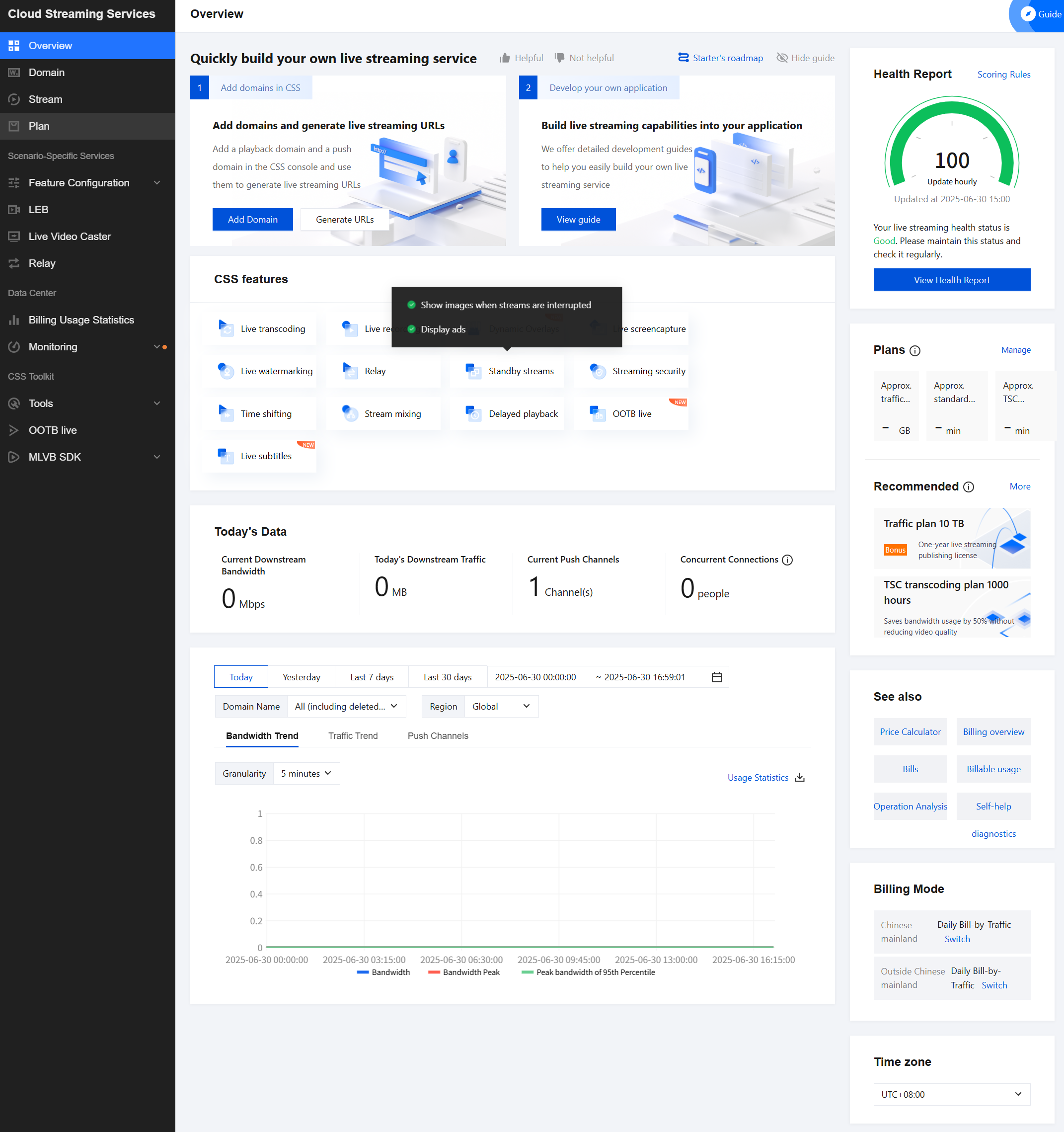Switch to Traffic Trend tab
Screen dimensions: 1064x1132
[352, 735]
